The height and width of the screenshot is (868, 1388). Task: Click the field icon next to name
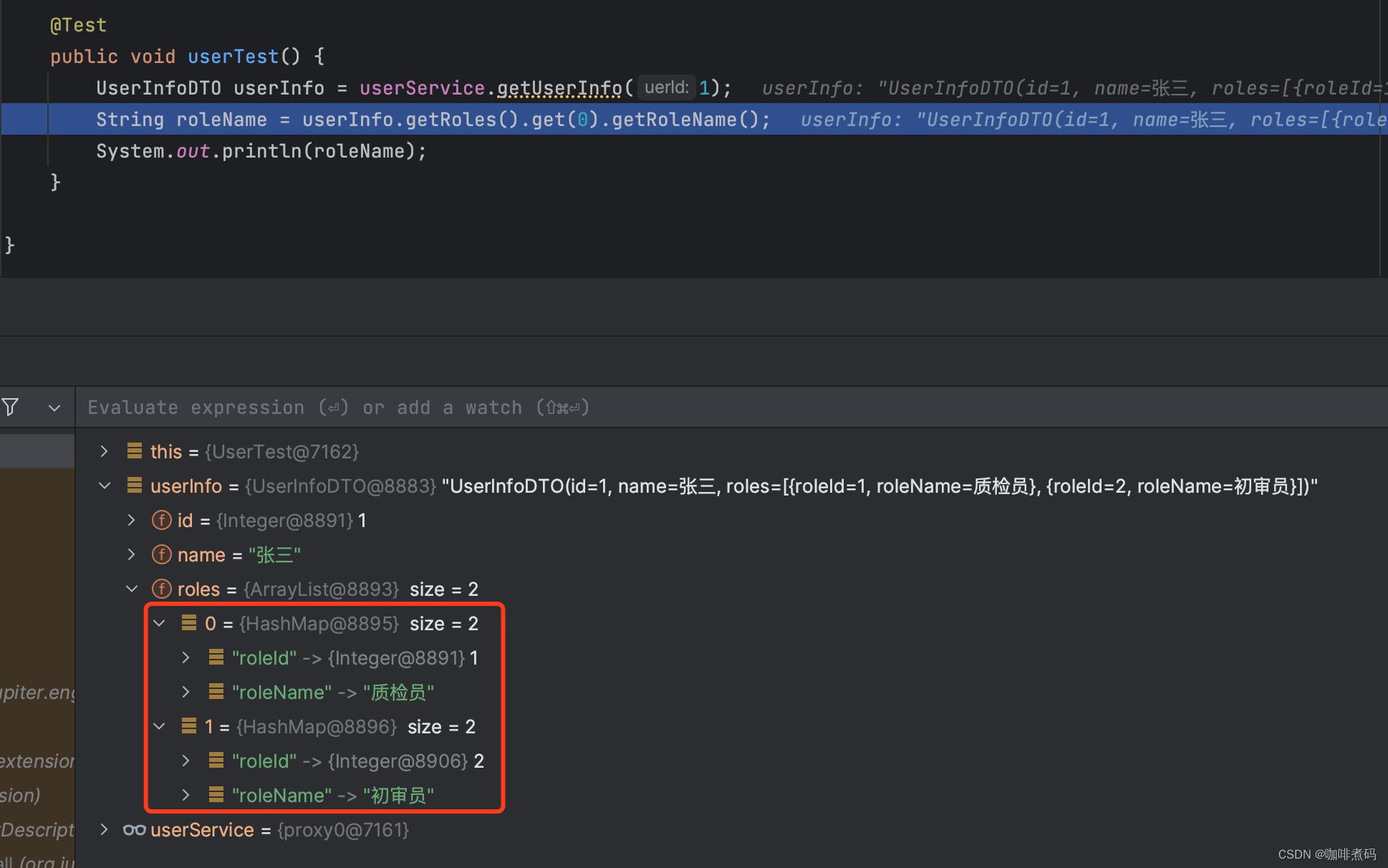pyautogui.click(x=162, y=554)
